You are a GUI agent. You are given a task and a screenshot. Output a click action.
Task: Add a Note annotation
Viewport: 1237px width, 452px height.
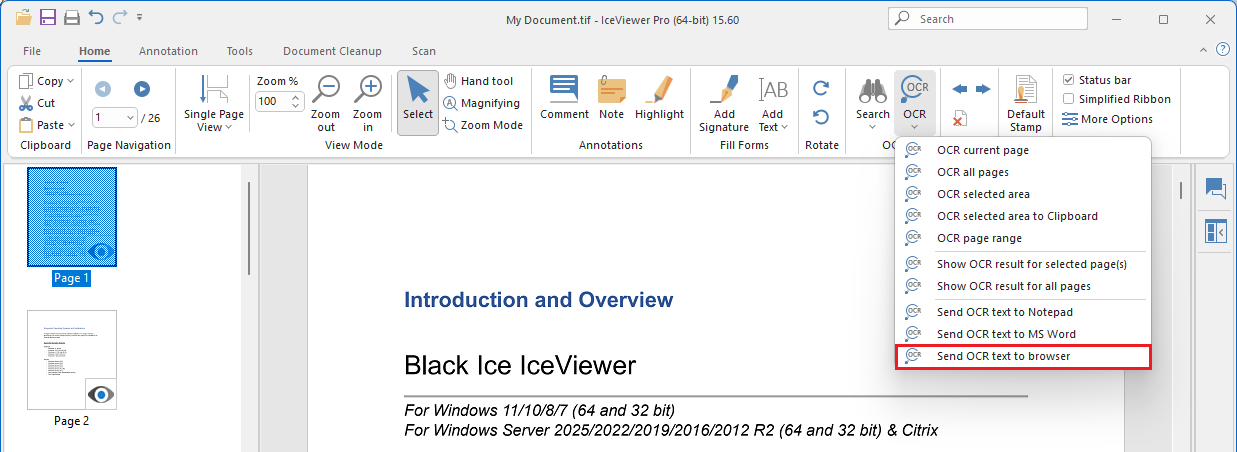(x=612, y=98)
